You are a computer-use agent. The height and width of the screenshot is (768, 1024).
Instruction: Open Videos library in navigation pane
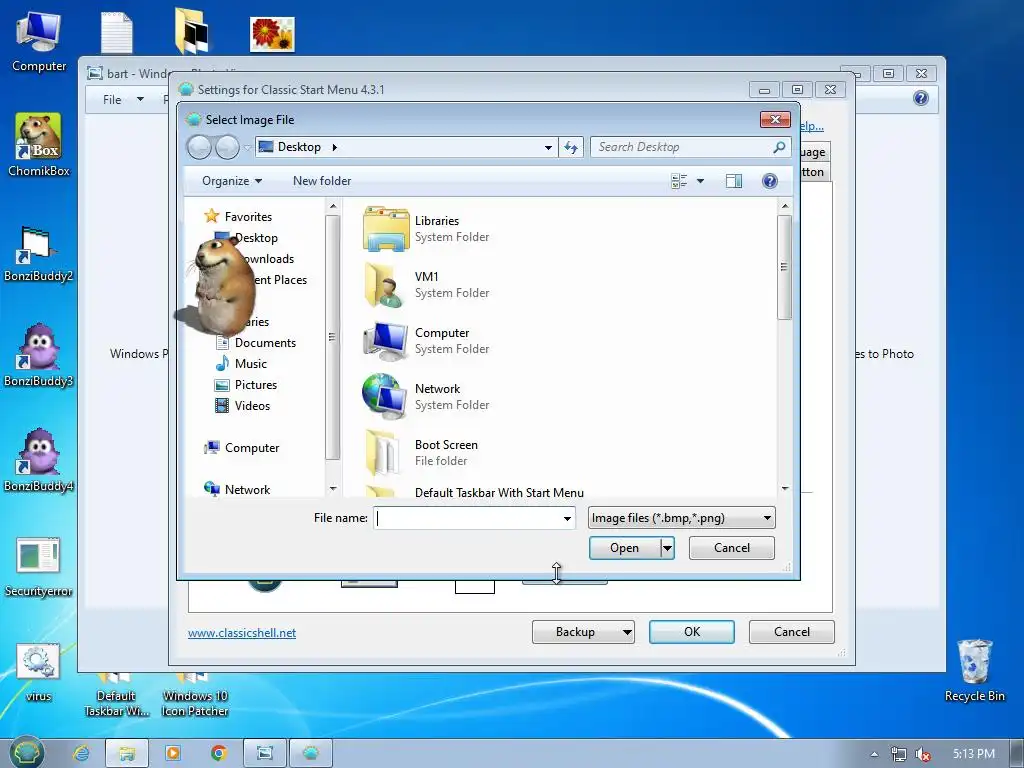point(252,406)
